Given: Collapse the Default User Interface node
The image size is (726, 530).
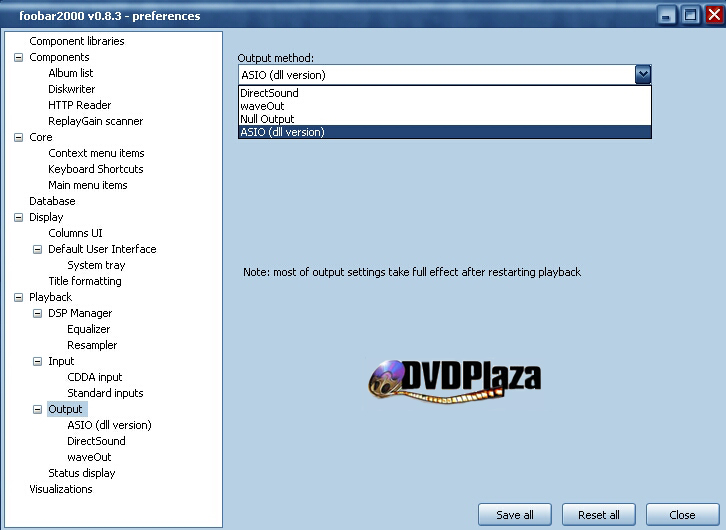Looking at the screenshot, I should [37, 249].
